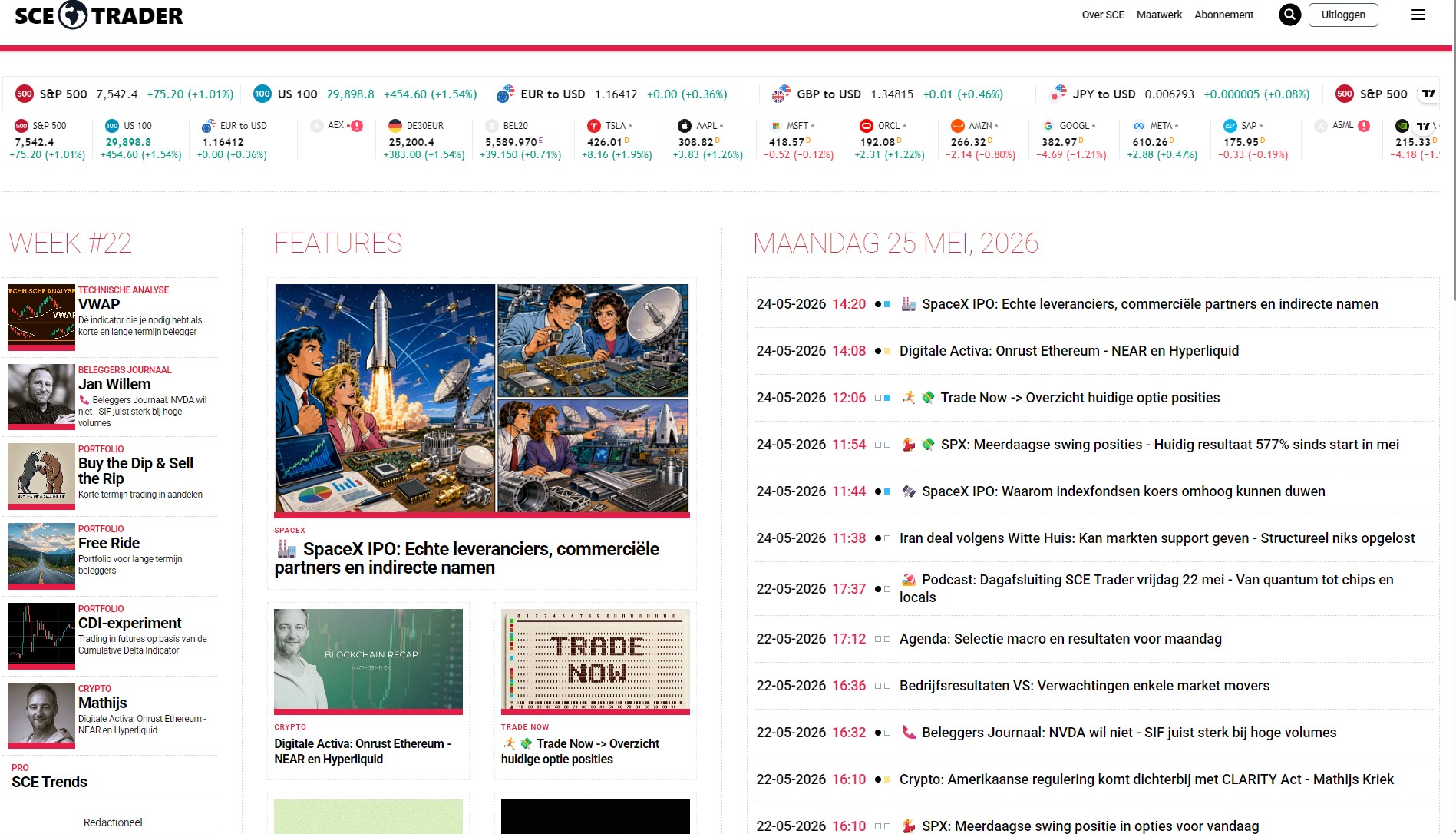Click the TSLA ticker logo

(x=594, y=126)
